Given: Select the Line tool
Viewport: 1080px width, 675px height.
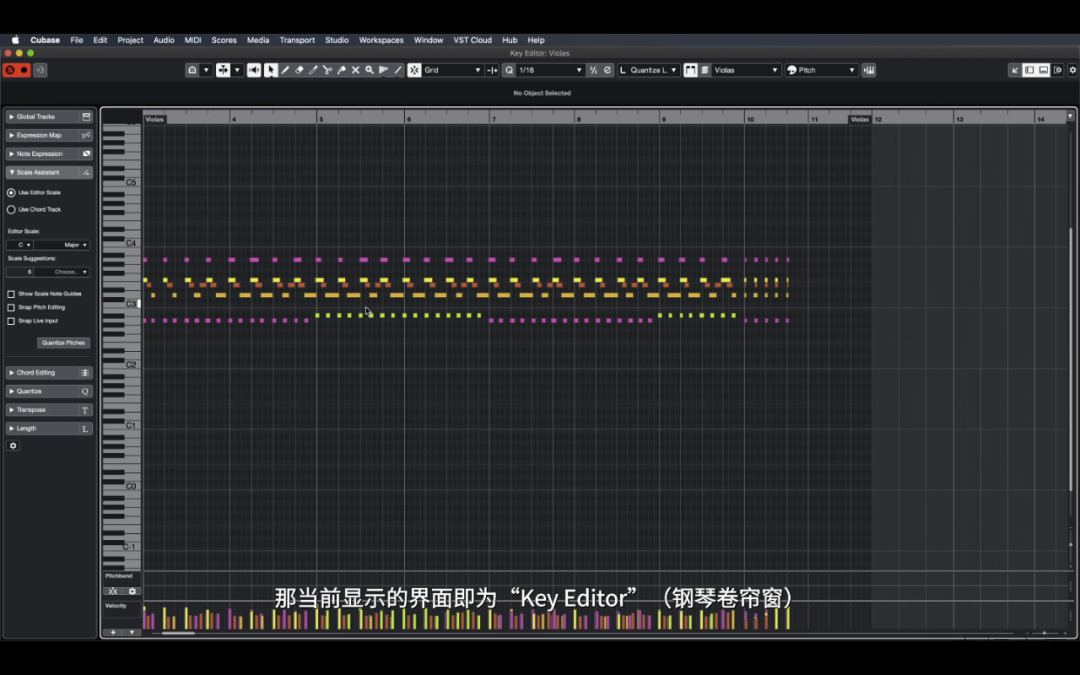Looking at the screenshot, I should pos(398,70).
